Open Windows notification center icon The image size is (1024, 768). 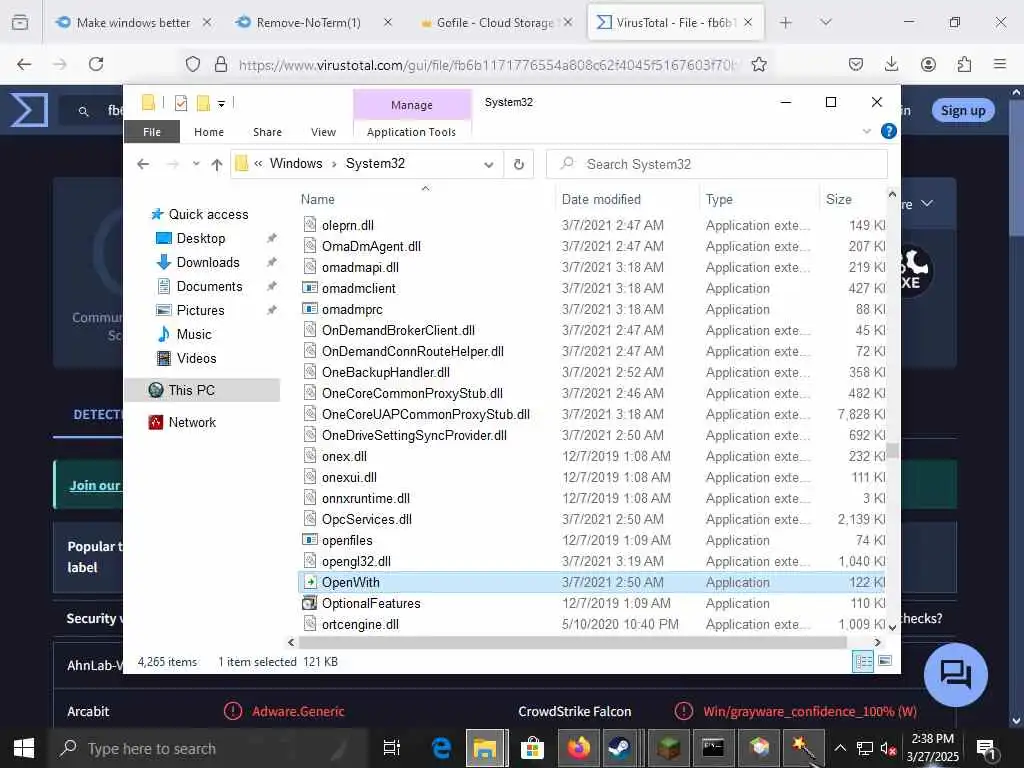coord(985,748)
